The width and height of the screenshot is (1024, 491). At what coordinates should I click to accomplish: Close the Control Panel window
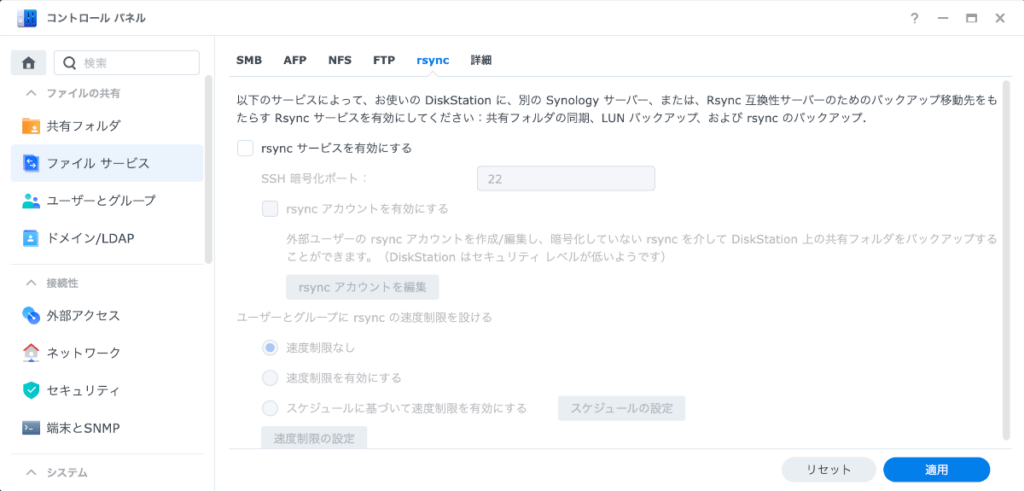[1000, 18]
